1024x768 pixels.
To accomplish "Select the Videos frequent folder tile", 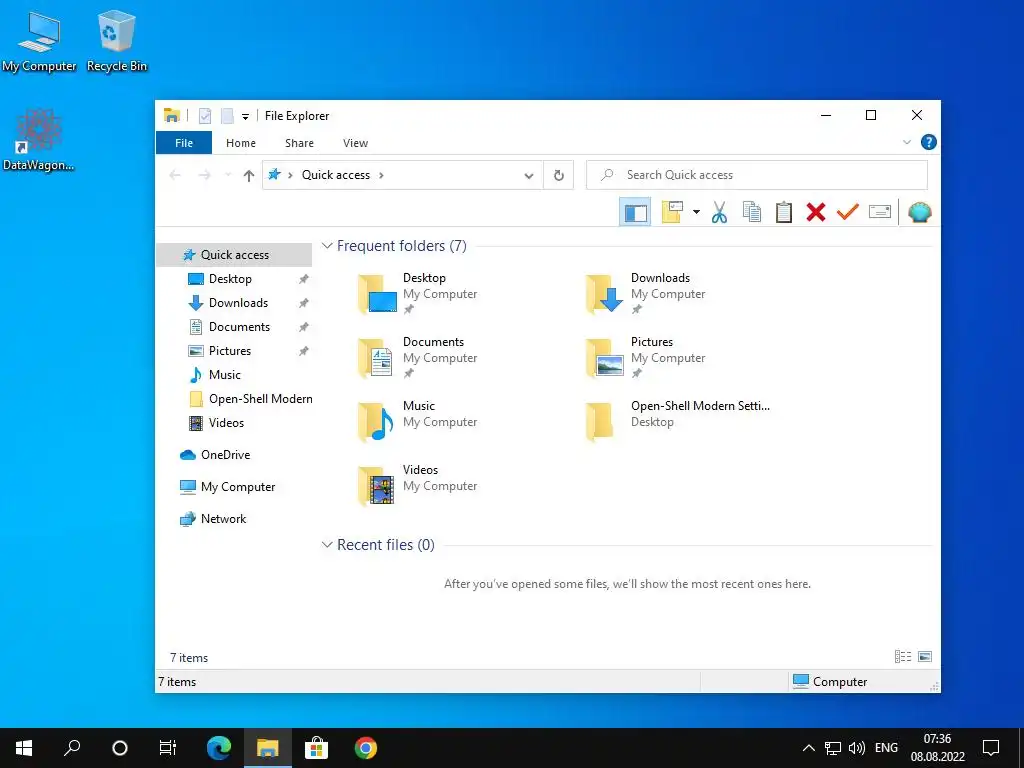I will point(418,485).
